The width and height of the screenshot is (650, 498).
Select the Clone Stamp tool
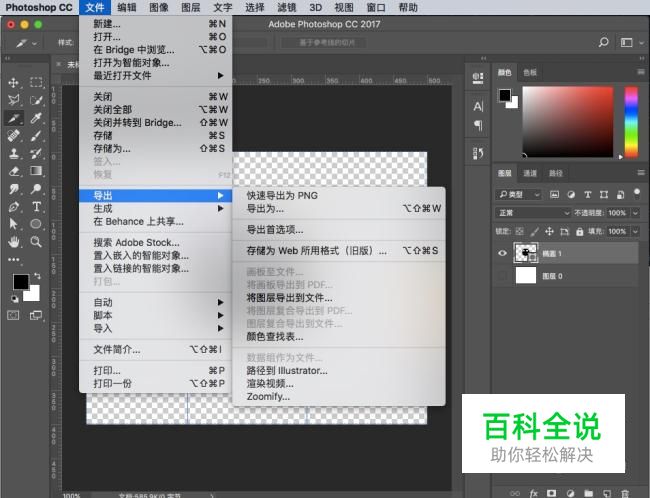tap(13, 153)
